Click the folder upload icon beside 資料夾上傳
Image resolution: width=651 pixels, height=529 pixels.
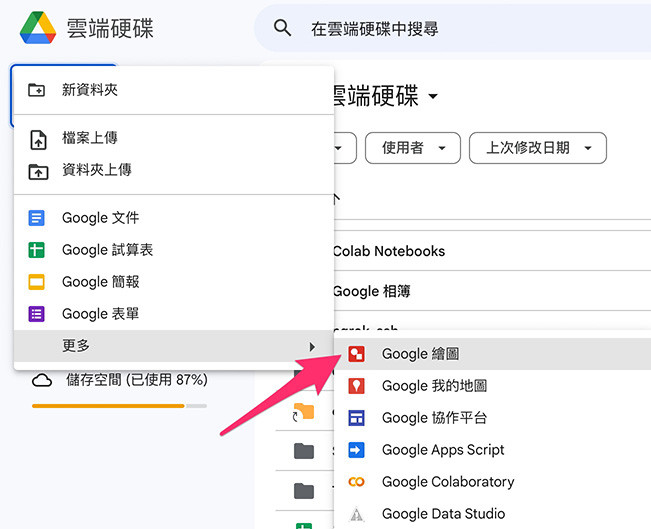point(38,171)
